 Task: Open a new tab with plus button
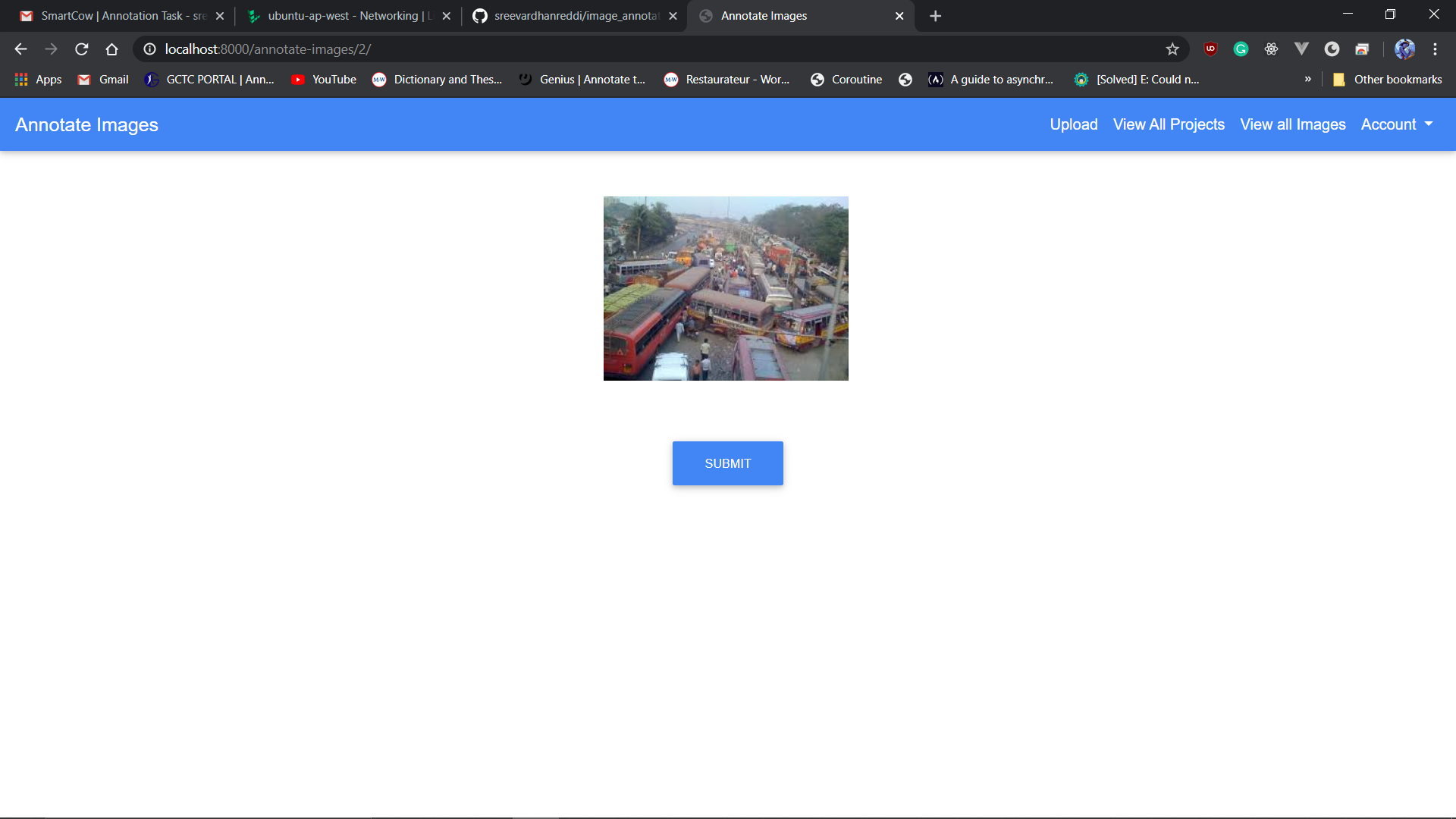(935, 16)
